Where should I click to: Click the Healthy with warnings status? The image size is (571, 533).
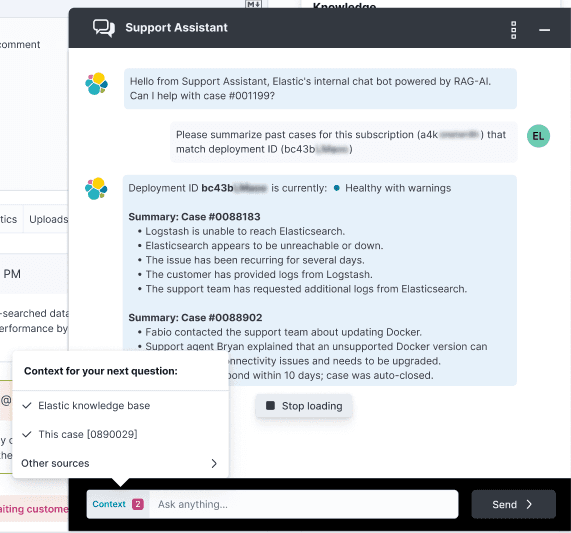tap(398, 188)
